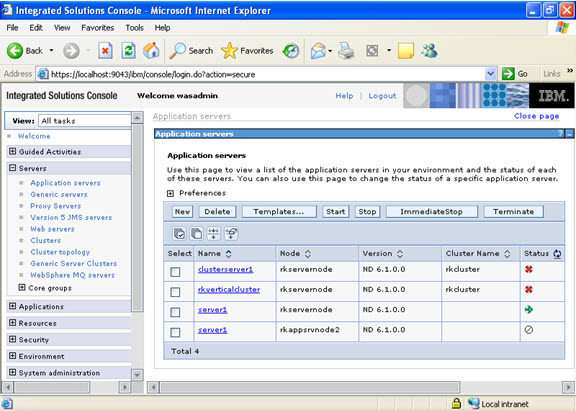Click navigation panel scroll down arrow
Viewport: 576px width, 411px height.
[137, 375]
